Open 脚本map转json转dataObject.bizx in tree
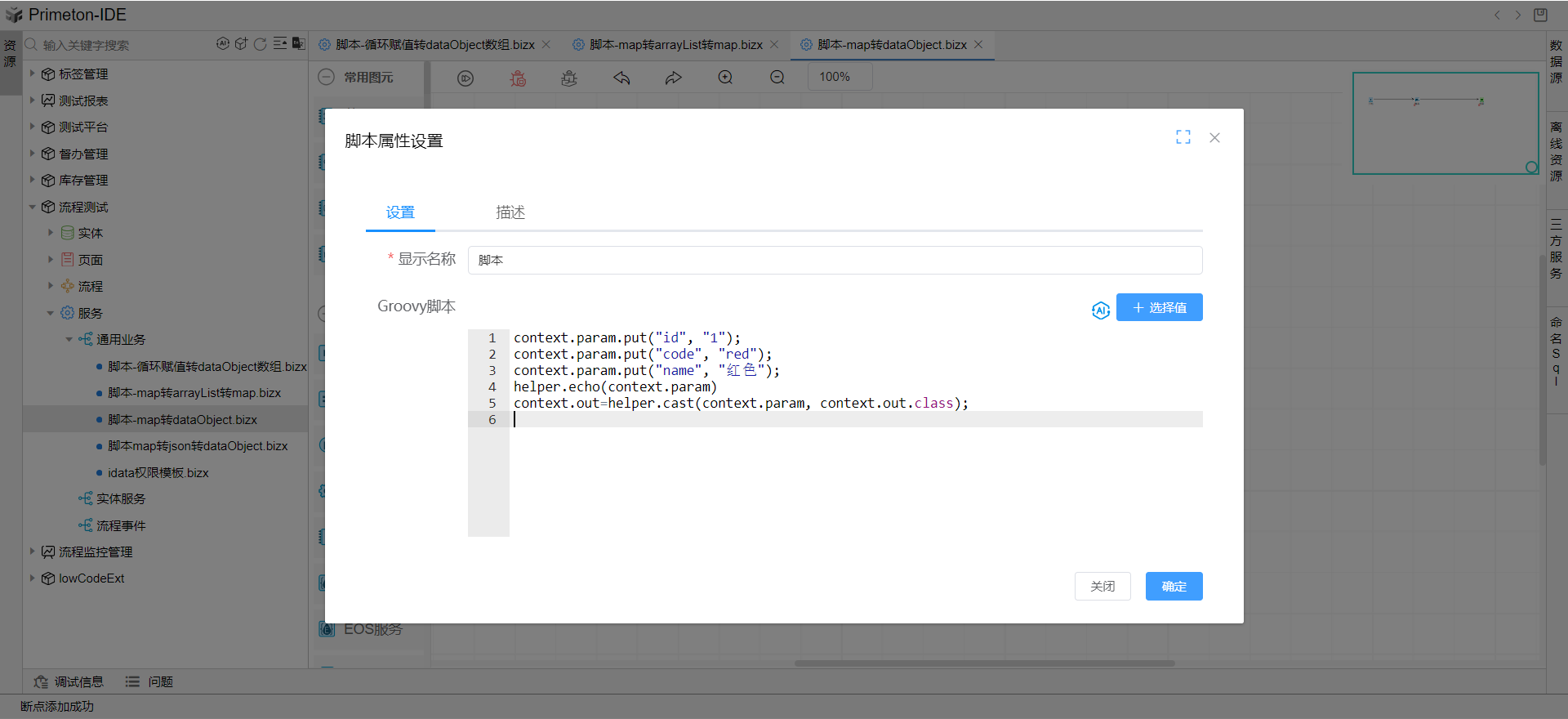 (x=198, y=446)
